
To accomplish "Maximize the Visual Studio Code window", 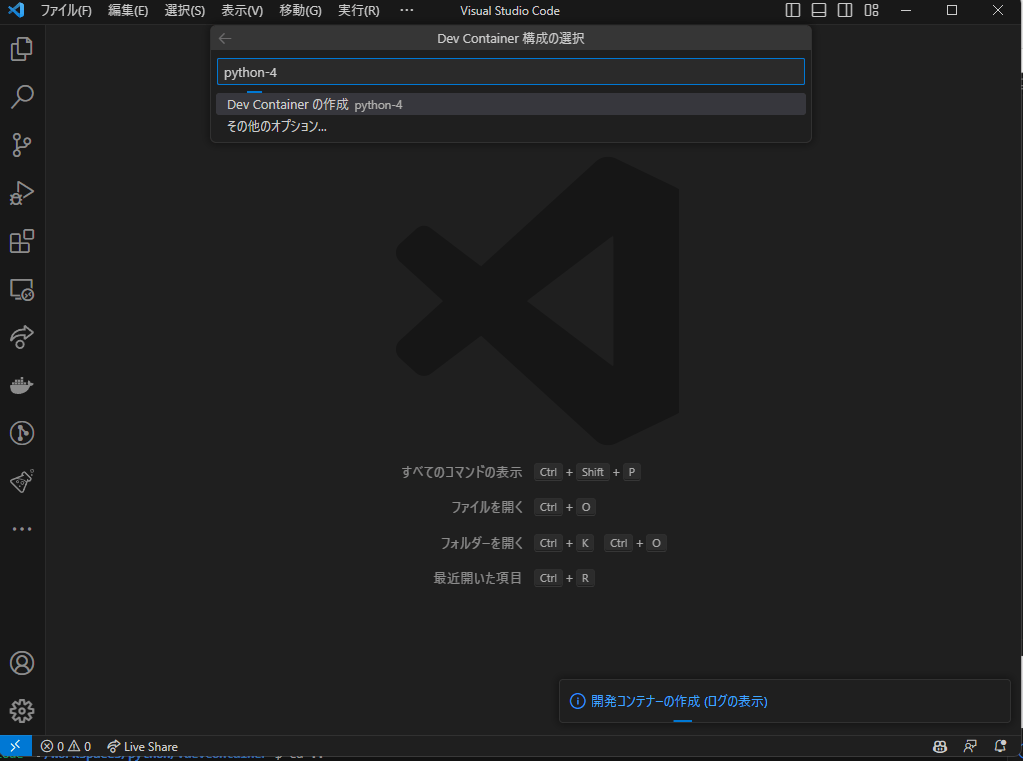I will (952, 10).
